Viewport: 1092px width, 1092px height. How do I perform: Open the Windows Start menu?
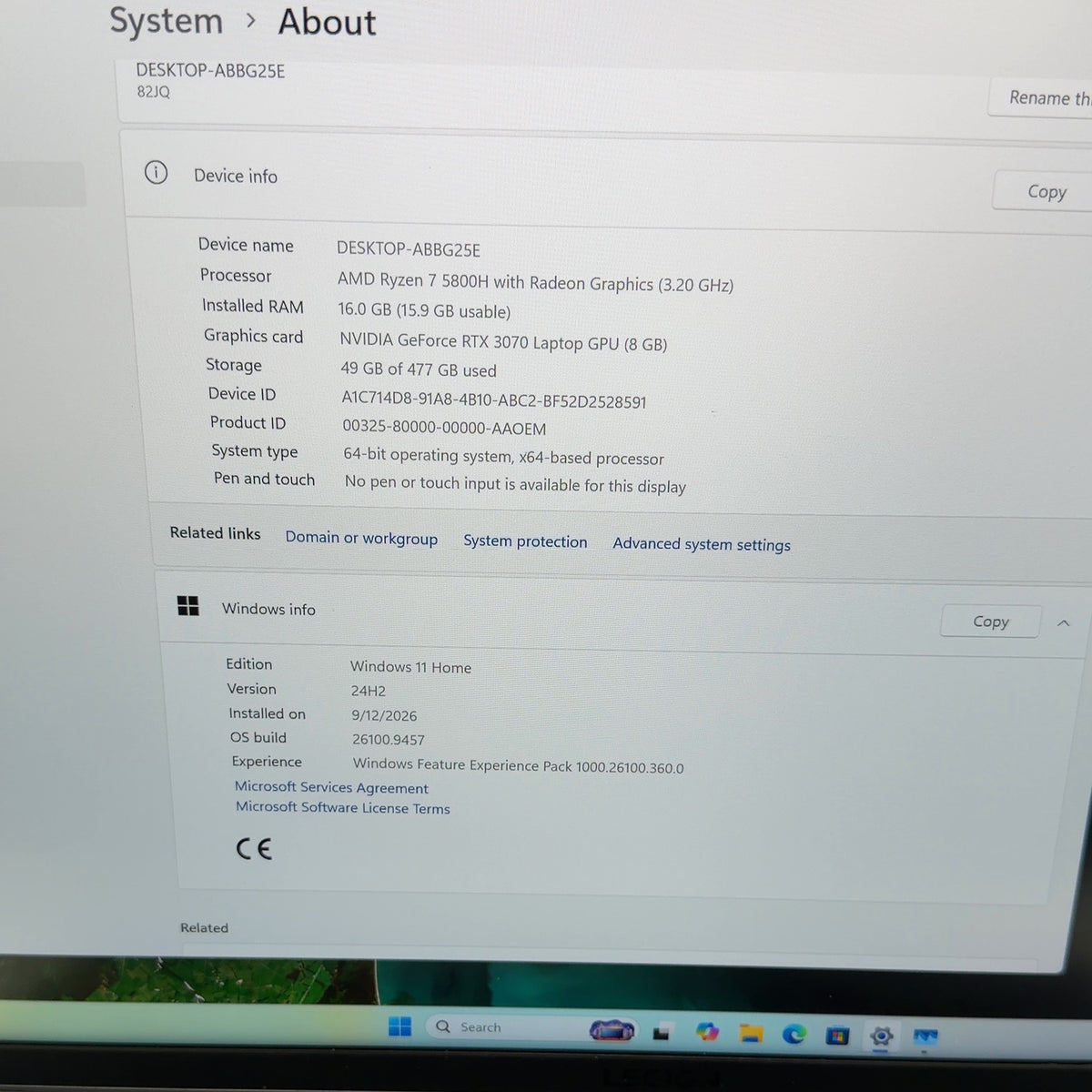click(399, 1026)
